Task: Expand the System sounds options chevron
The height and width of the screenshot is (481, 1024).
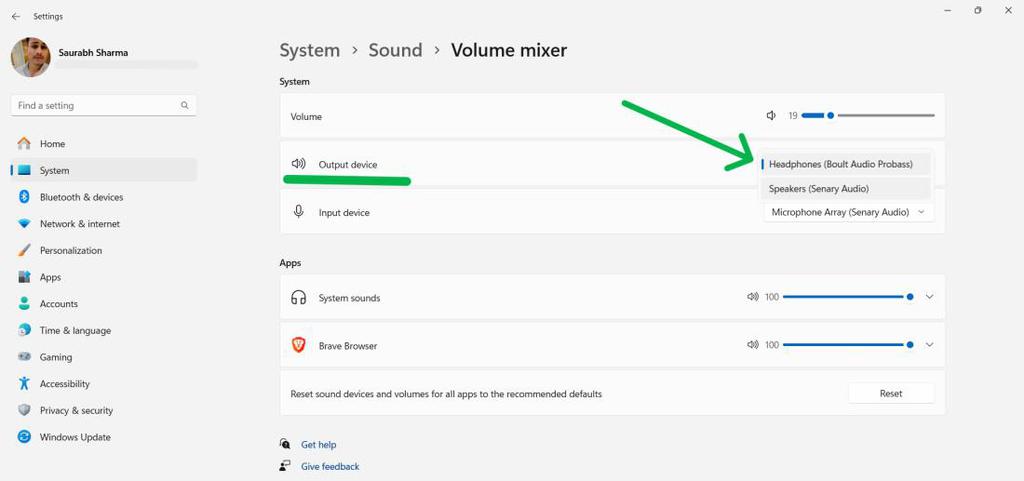Action: [x=929, y=297]
